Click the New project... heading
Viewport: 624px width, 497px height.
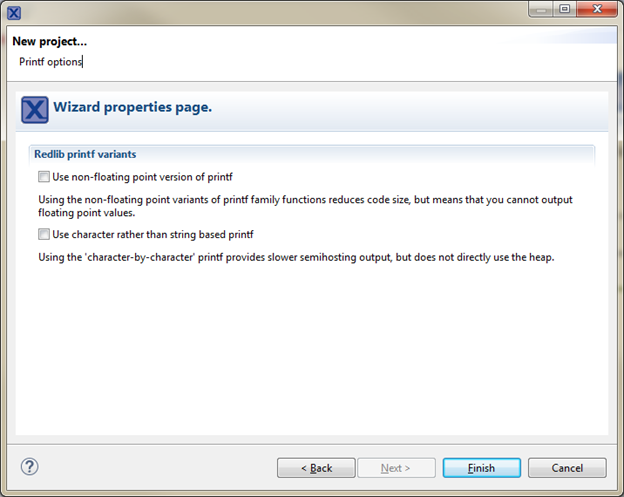(x=49, y=41)
